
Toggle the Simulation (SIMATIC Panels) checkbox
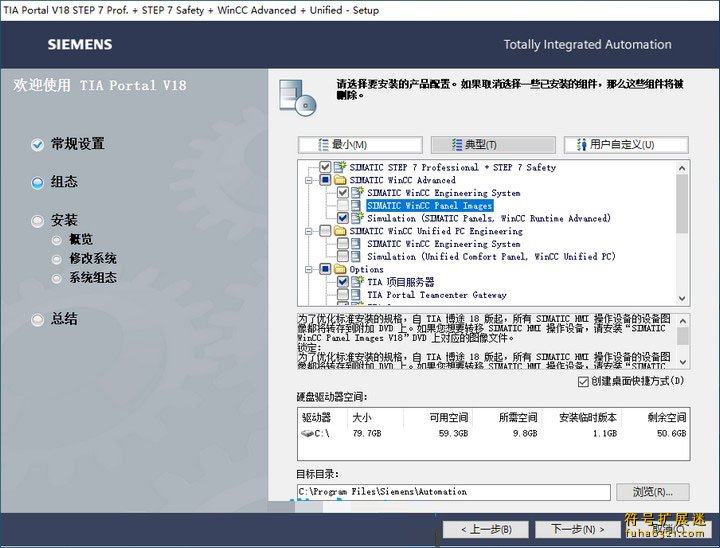pos(343,218)
